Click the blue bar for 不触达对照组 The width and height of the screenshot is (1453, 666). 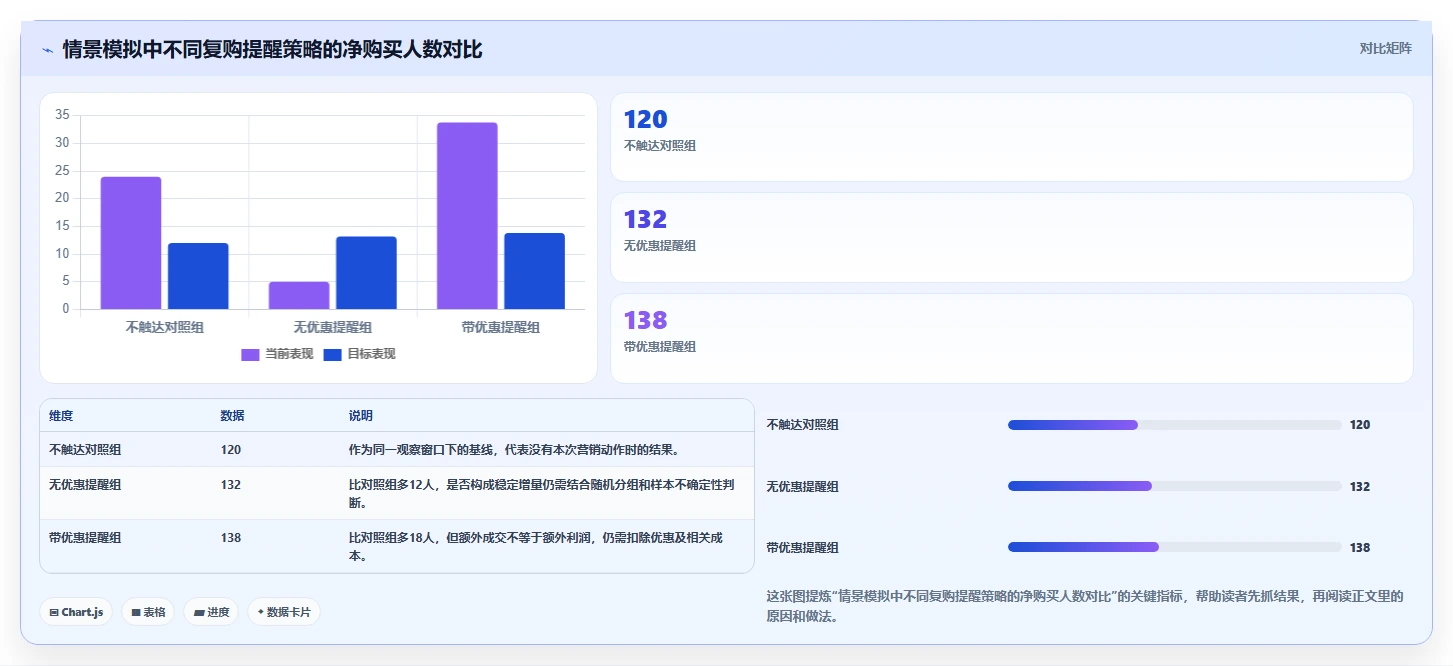pyautogui.click(x=198, y=276)
